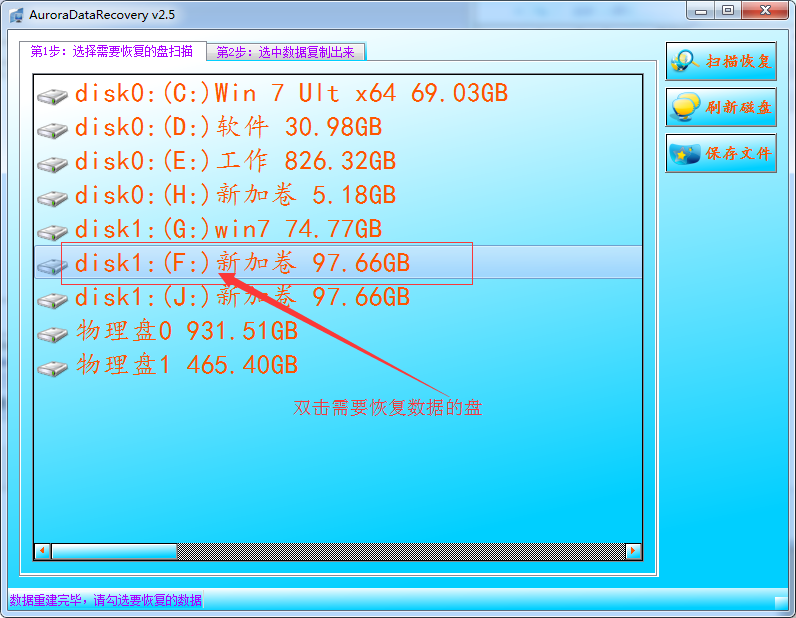The image size is (796, 618).
Task: Click the drive icon next to disk0 (D:) 软件
Action: (x=52, y=130)
